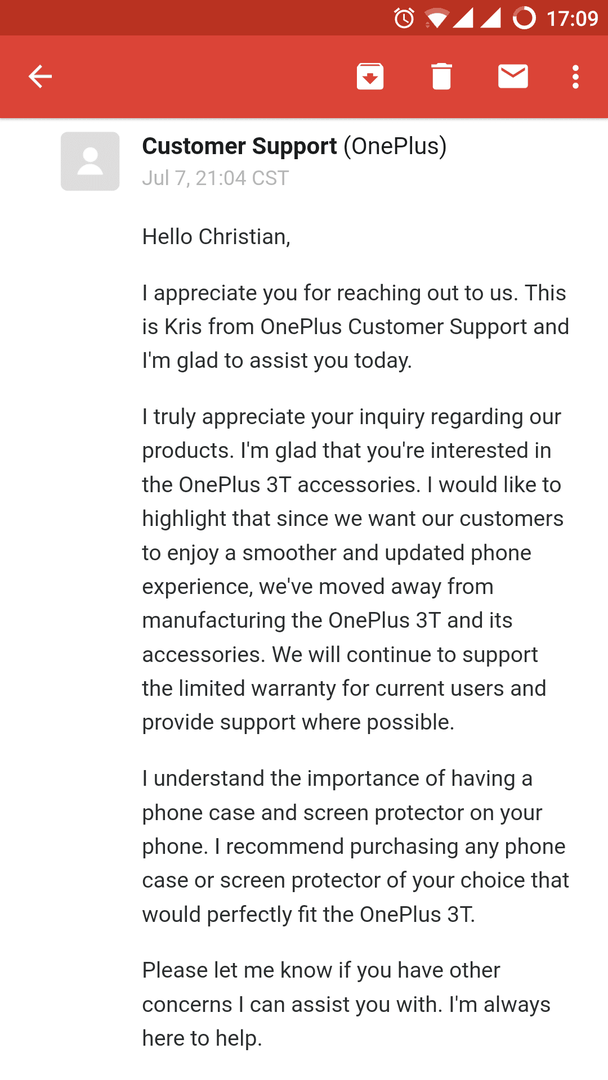Viewport: 608px width, 1080px height.
Task: Open the three-dot overflow menu
Action: 576,76
